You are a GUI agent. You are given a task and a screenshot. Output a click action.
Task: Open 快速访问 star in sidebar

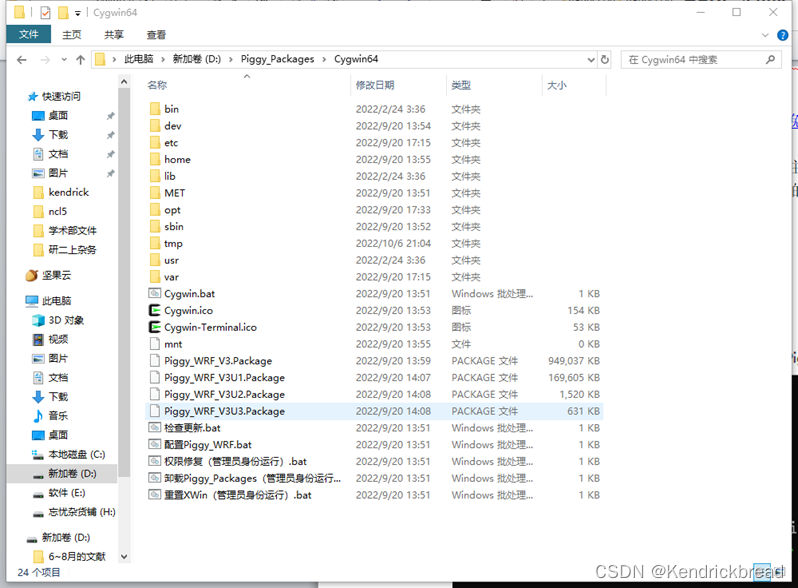(33, 96)
